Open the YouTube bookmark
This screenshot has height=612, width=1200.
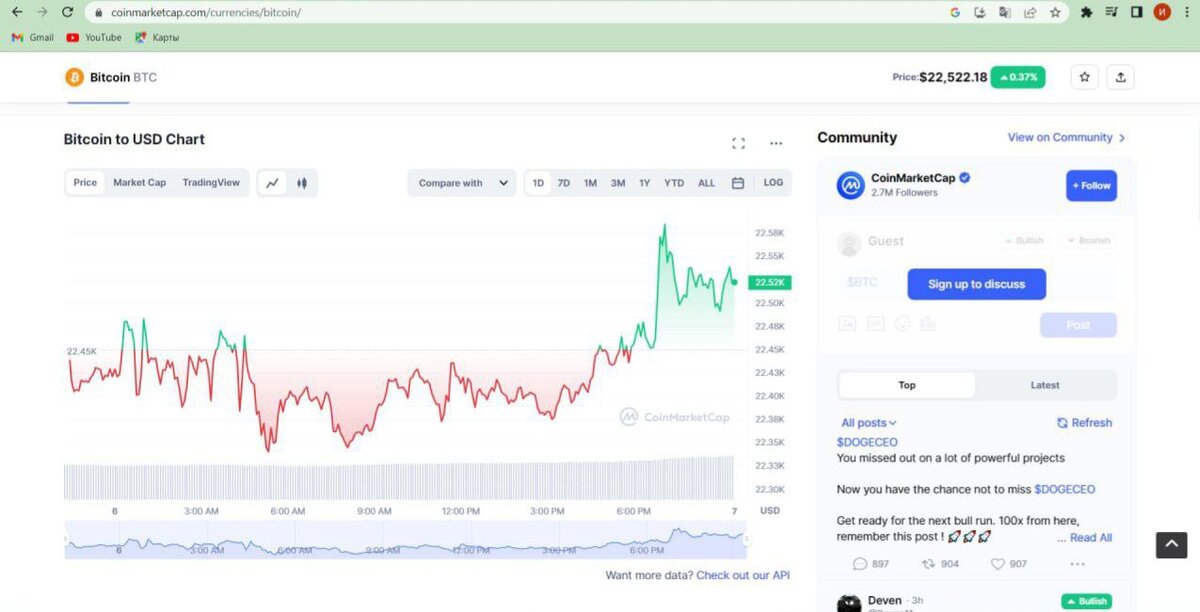click(x=94, y=37)
